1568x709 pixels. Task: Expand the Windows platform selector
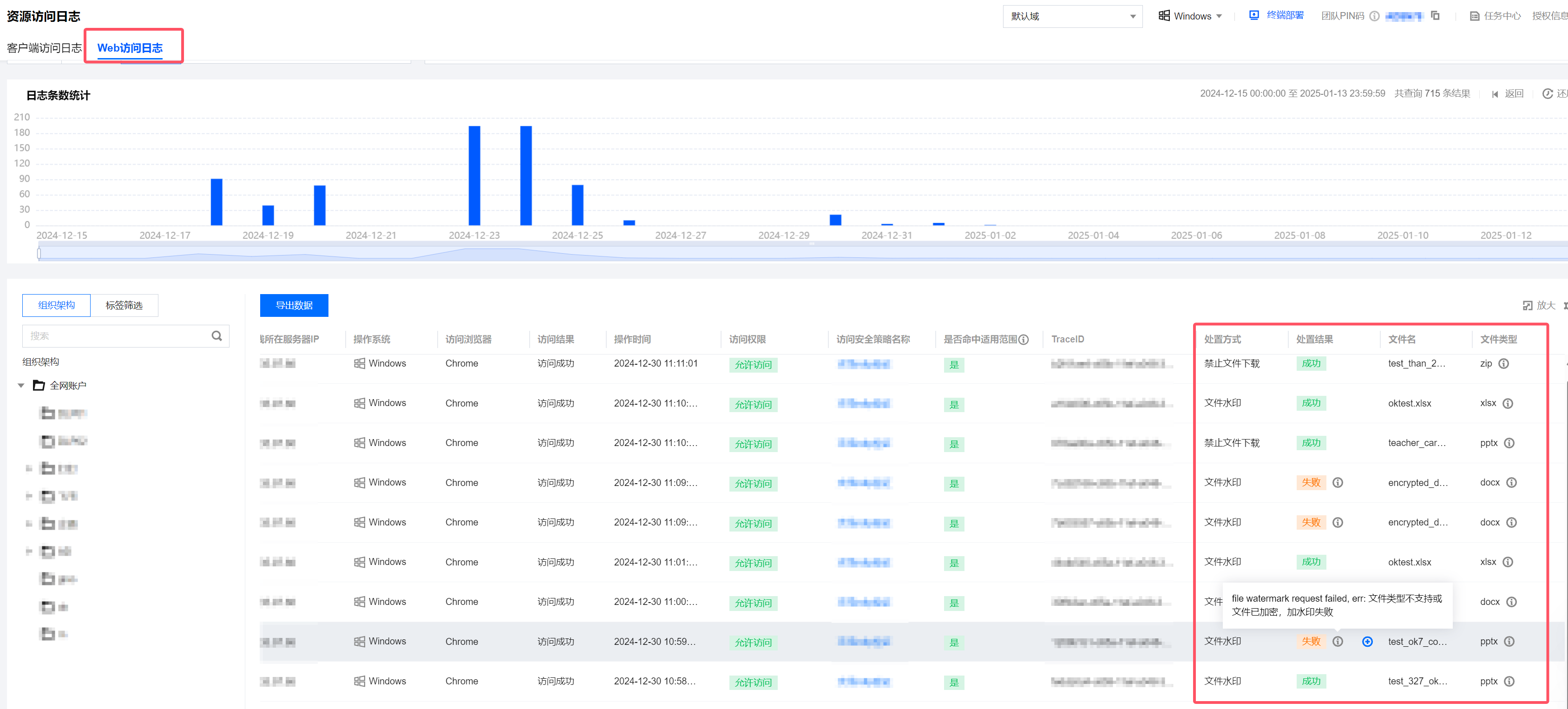coord(1190,16)
